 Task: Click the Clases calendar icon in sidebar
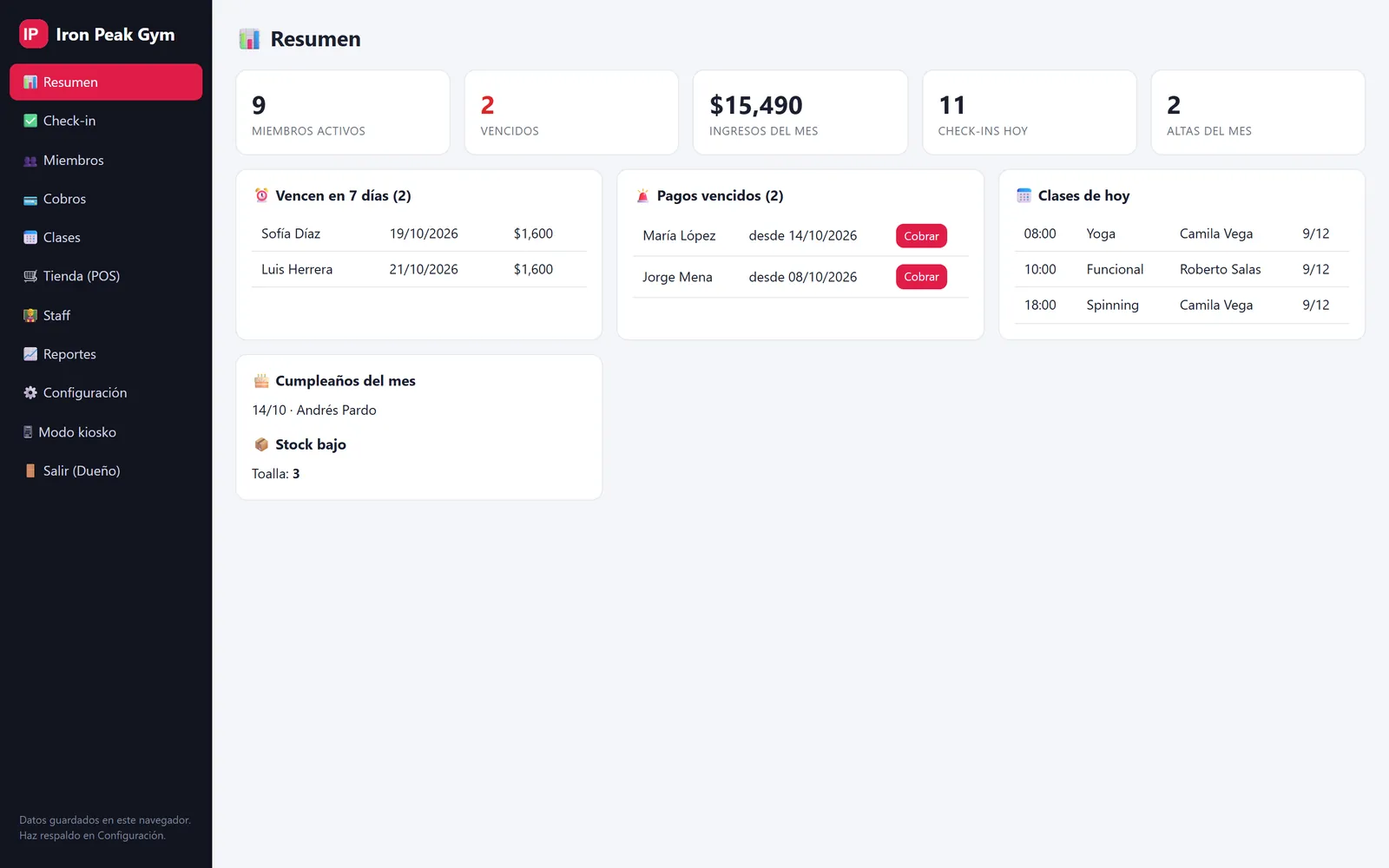coord(30,238)
